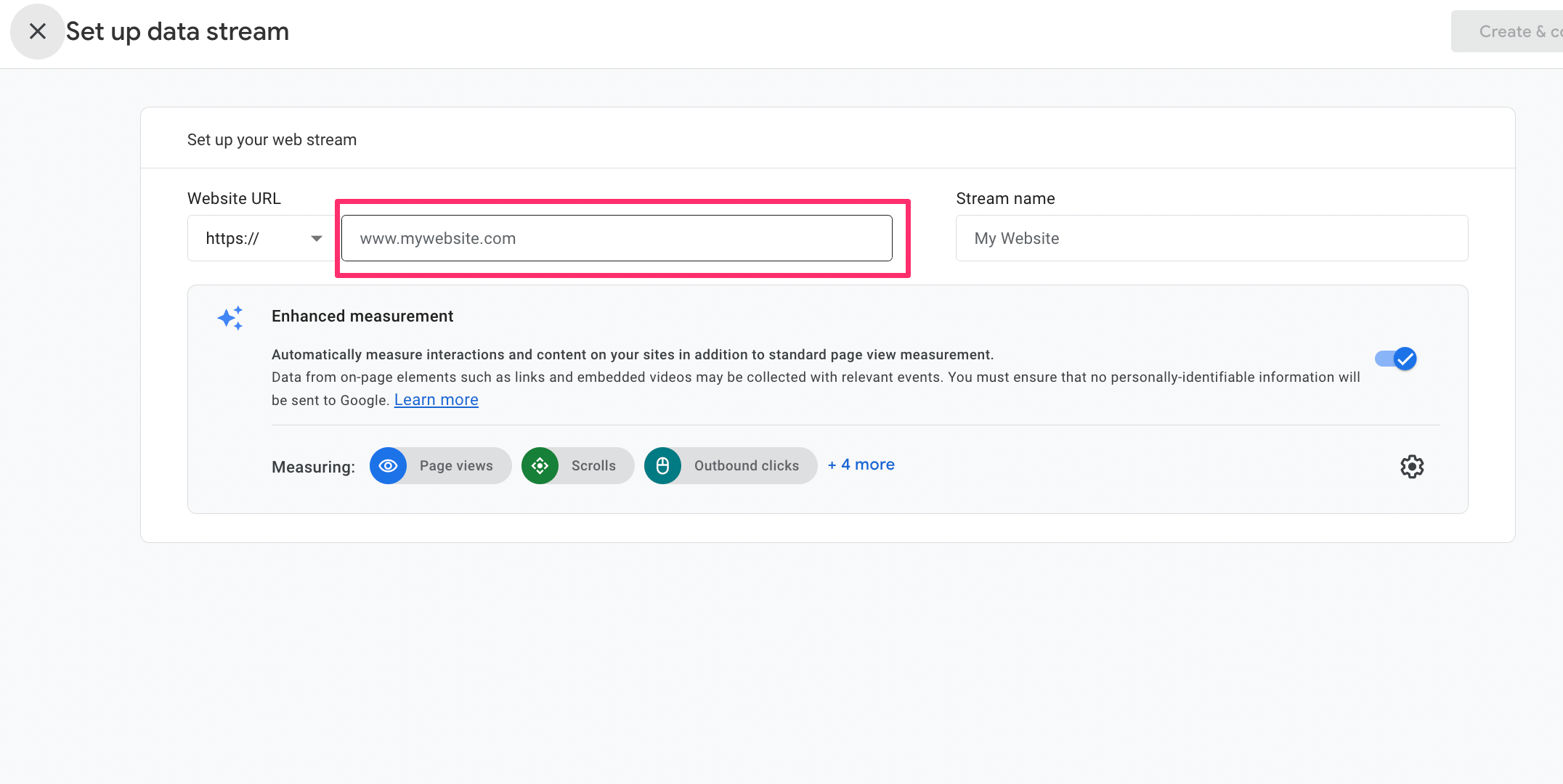Focus the www.mywebsite.com URL field
The image size is (1563, 784).
coord(616,238)
